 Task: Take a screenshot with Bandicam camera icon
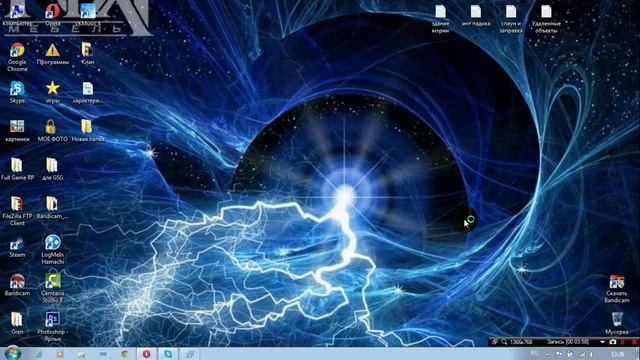613,342
